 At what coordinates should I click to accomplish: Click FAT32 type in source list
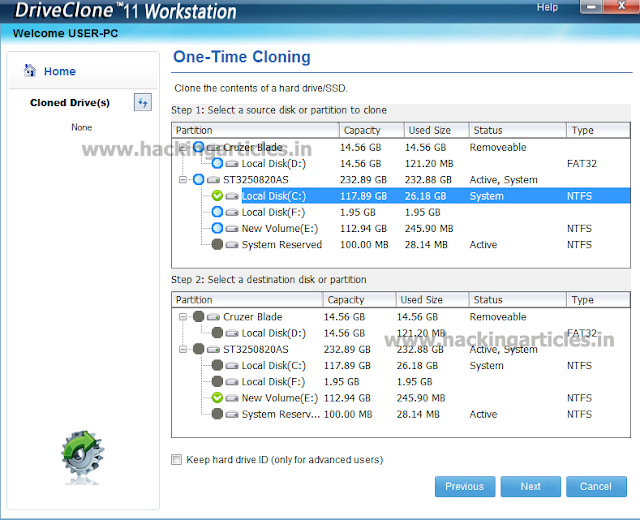[582, 164]
